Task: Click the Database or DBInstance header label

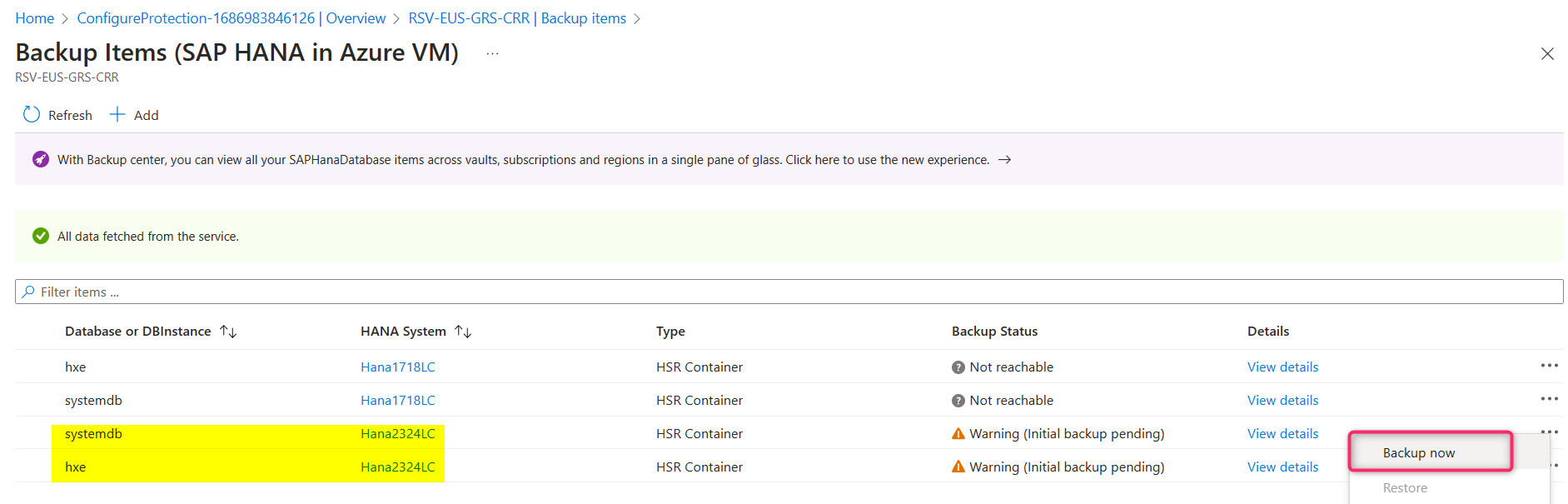Action: tap(138, 332)
